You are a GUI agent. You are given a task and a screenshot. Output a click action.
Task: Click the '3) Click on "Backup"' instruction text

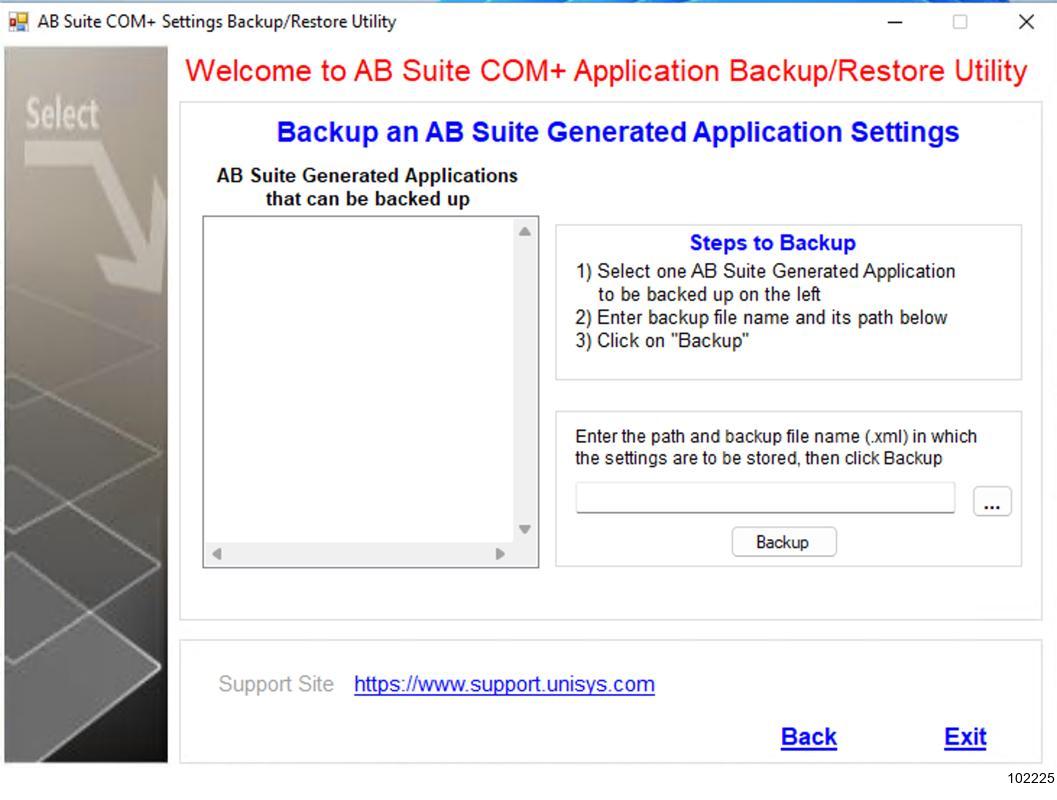pos(661,340)
